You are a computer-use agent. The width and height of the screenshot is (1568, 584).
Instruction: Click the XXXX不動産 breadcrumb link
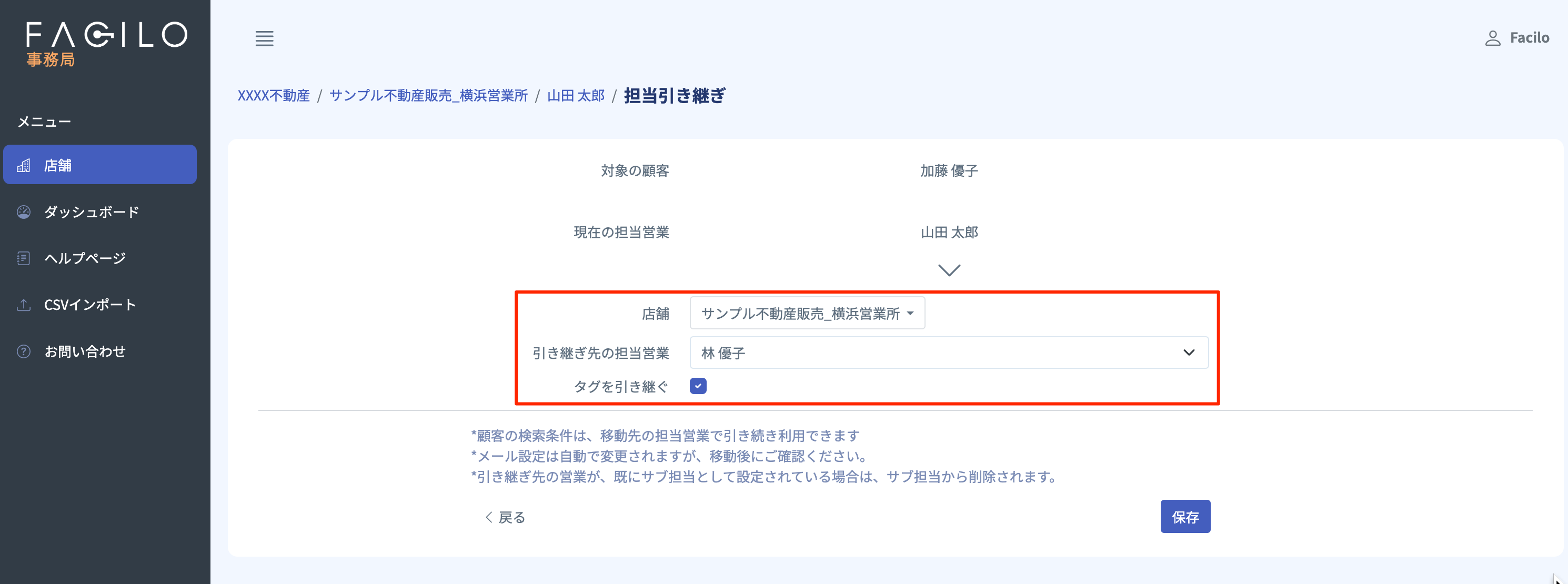tap(273, 96)
